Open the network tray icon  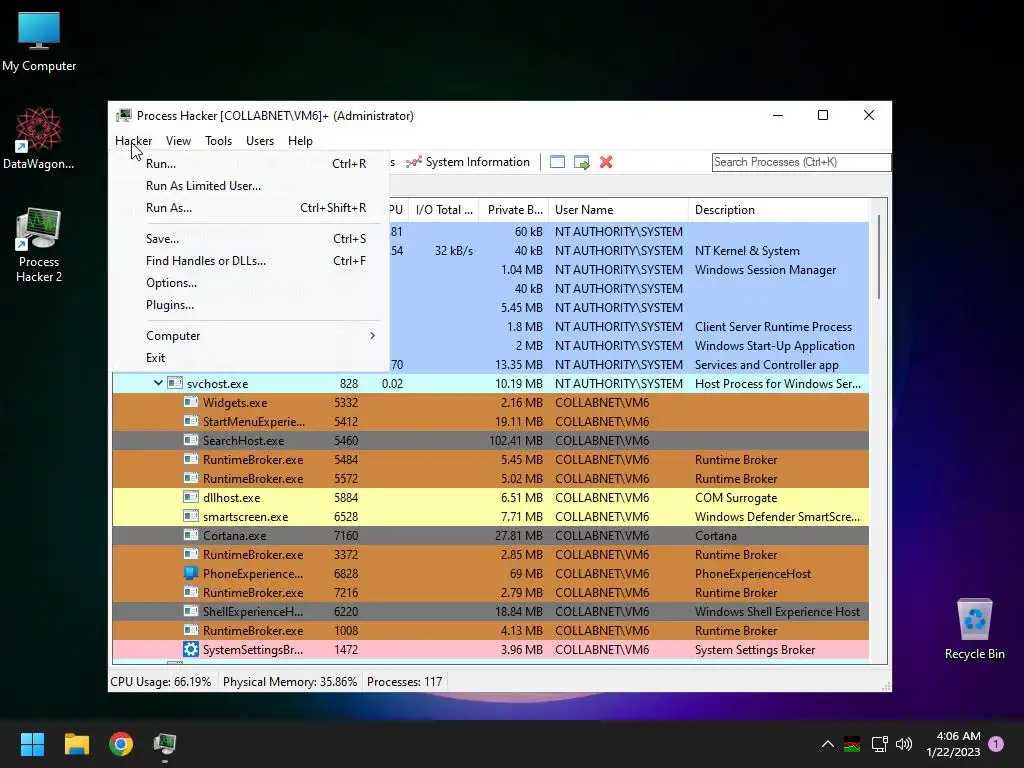click(x=879, y=744)
